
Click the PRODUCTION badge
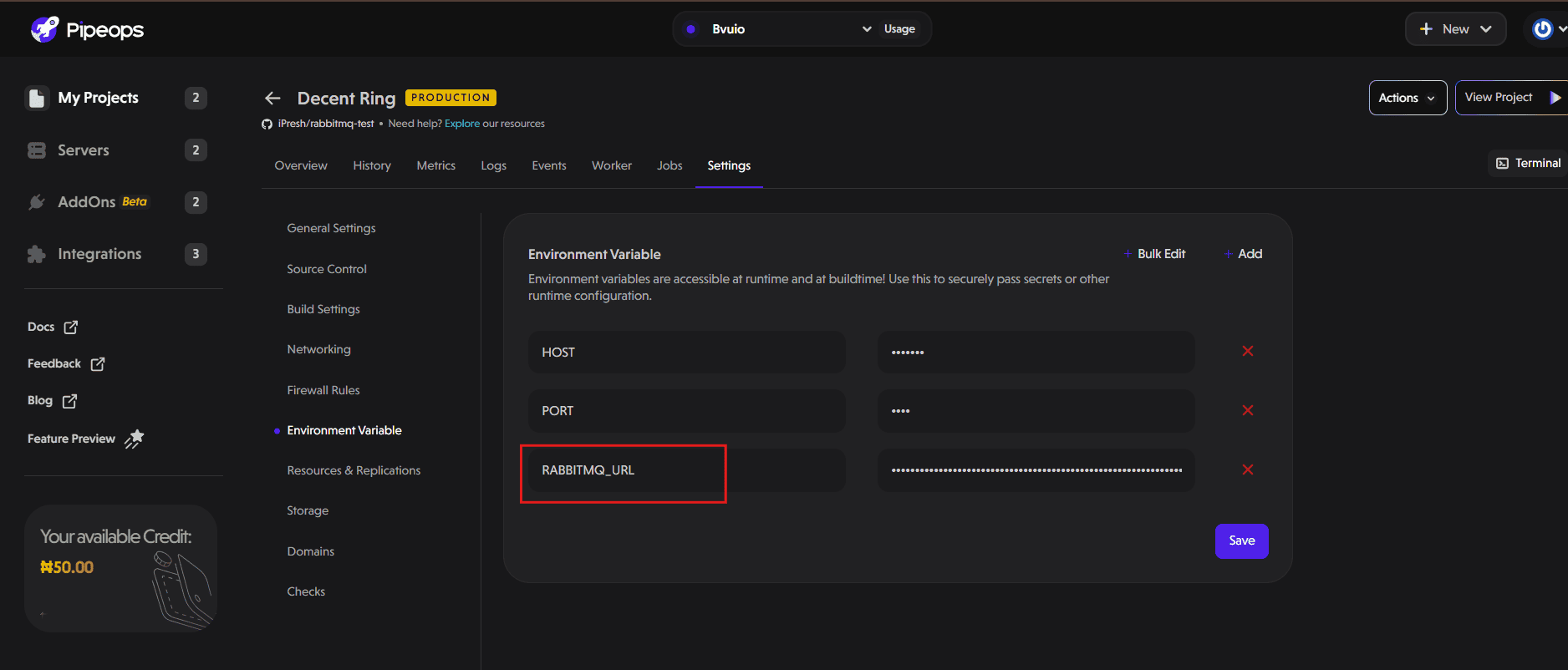point(451,98)
